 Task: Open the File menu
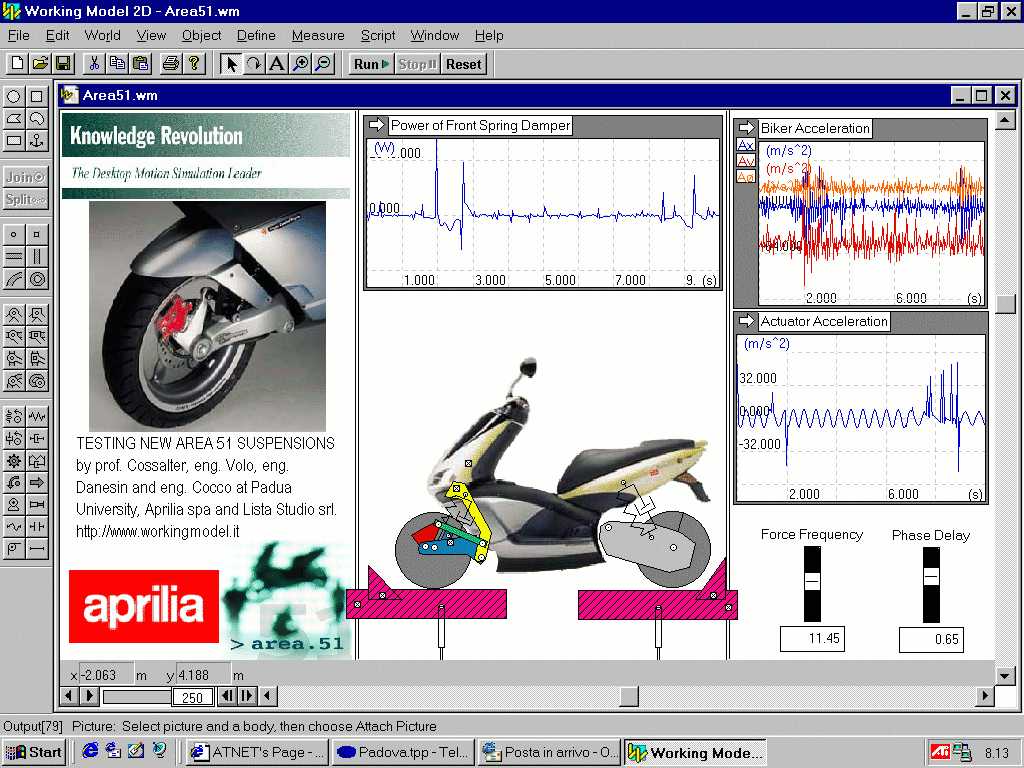18,35
